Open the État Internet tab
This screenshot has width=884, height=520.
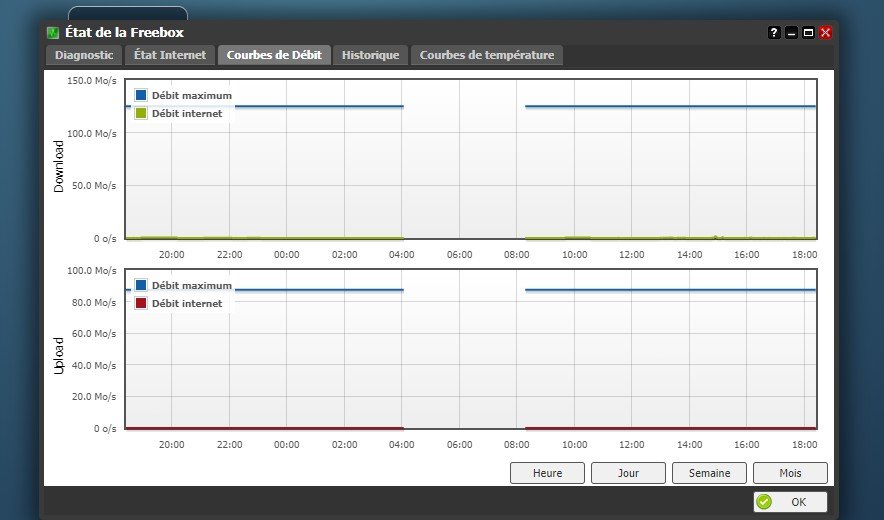[x=170, y=55]
